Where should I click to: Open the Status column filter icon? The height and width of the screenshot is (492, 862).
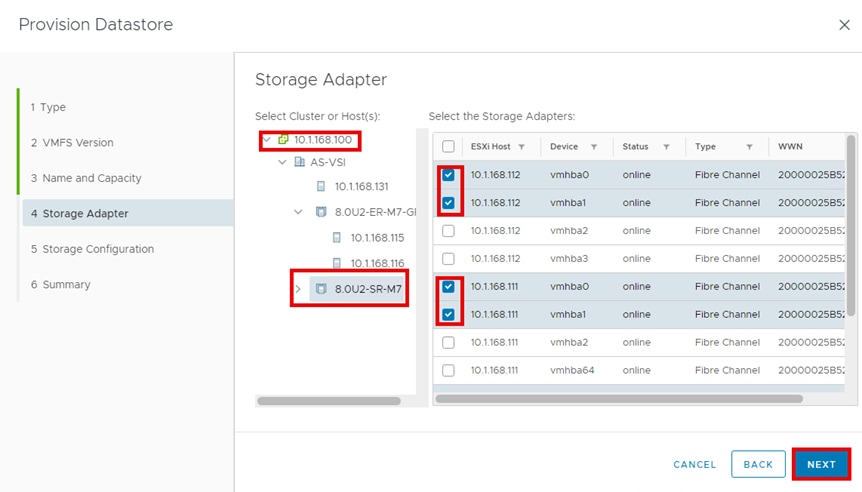coord(666,147)
